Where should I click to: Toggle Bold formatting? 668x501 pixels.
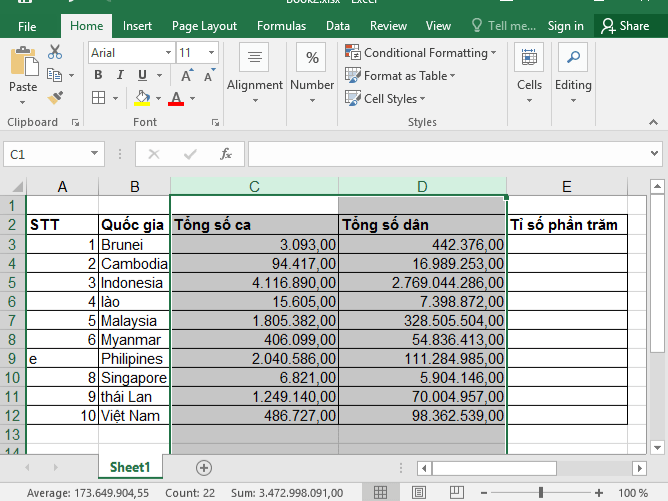point(98,75)
